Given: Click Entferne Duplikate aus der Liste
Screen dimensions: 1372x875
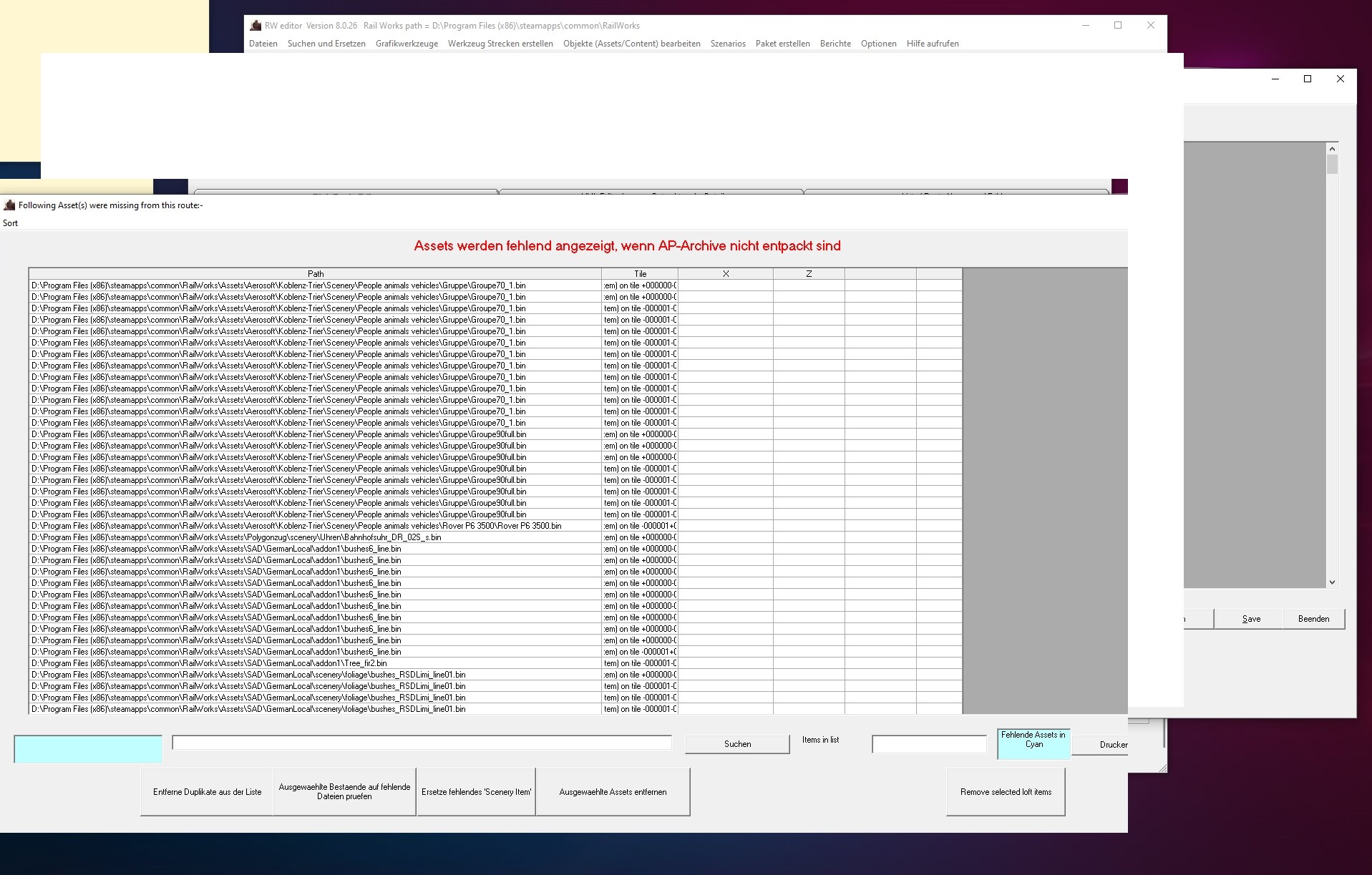Looking at the screenshot, I should pyautogui.click(x=207, y=792).
